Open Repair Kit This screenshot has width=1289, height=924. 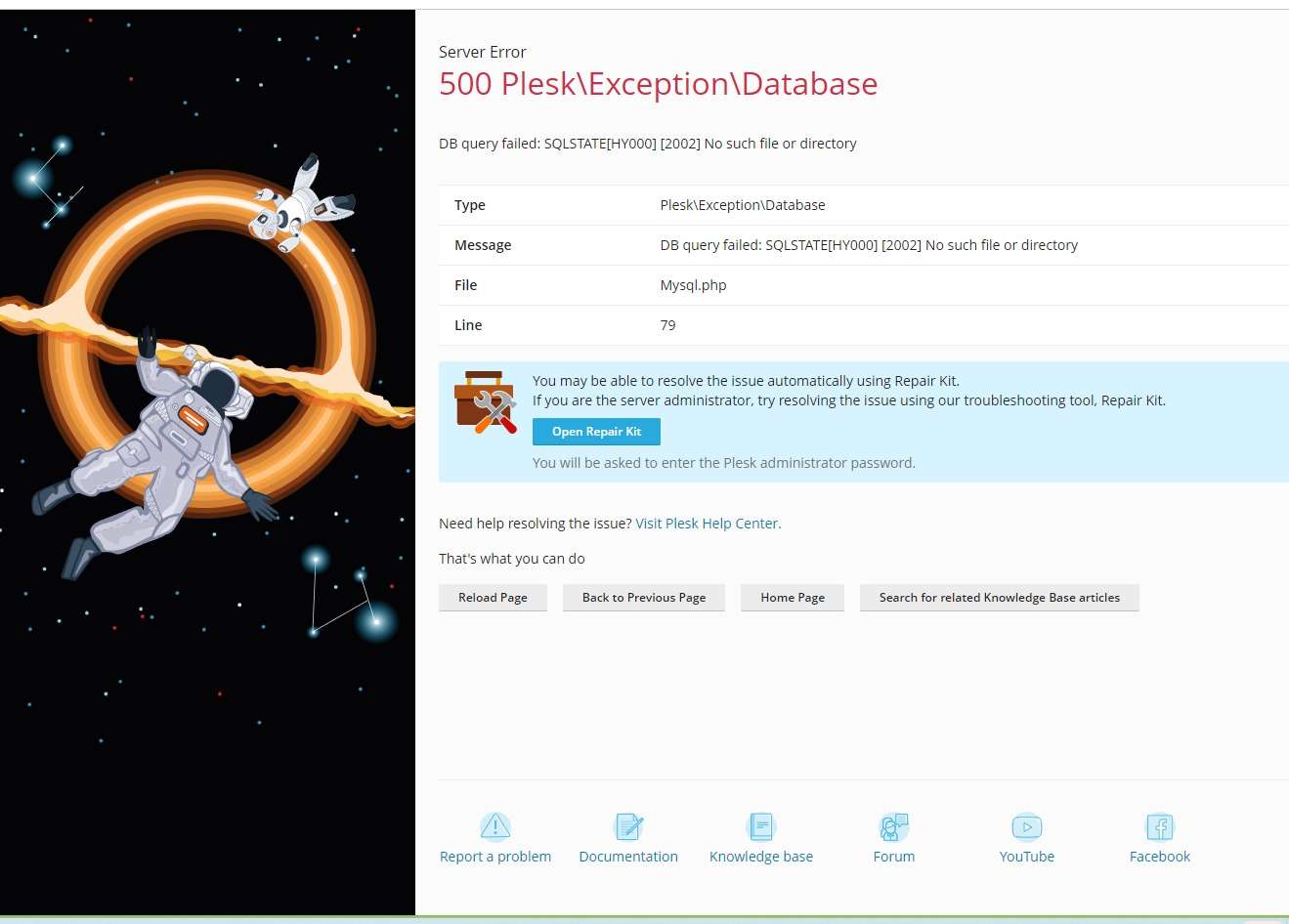pyautogui.click(x=596, y=432)
